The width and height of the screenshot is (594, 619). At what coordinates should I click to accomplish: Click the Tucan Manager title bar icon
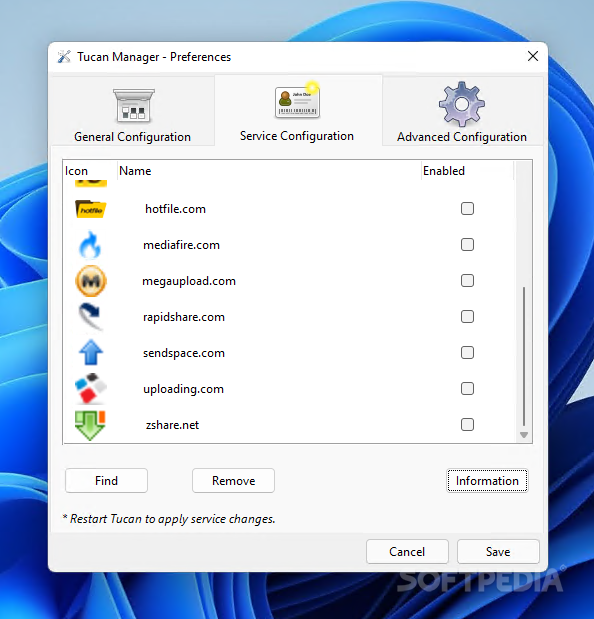64,57
